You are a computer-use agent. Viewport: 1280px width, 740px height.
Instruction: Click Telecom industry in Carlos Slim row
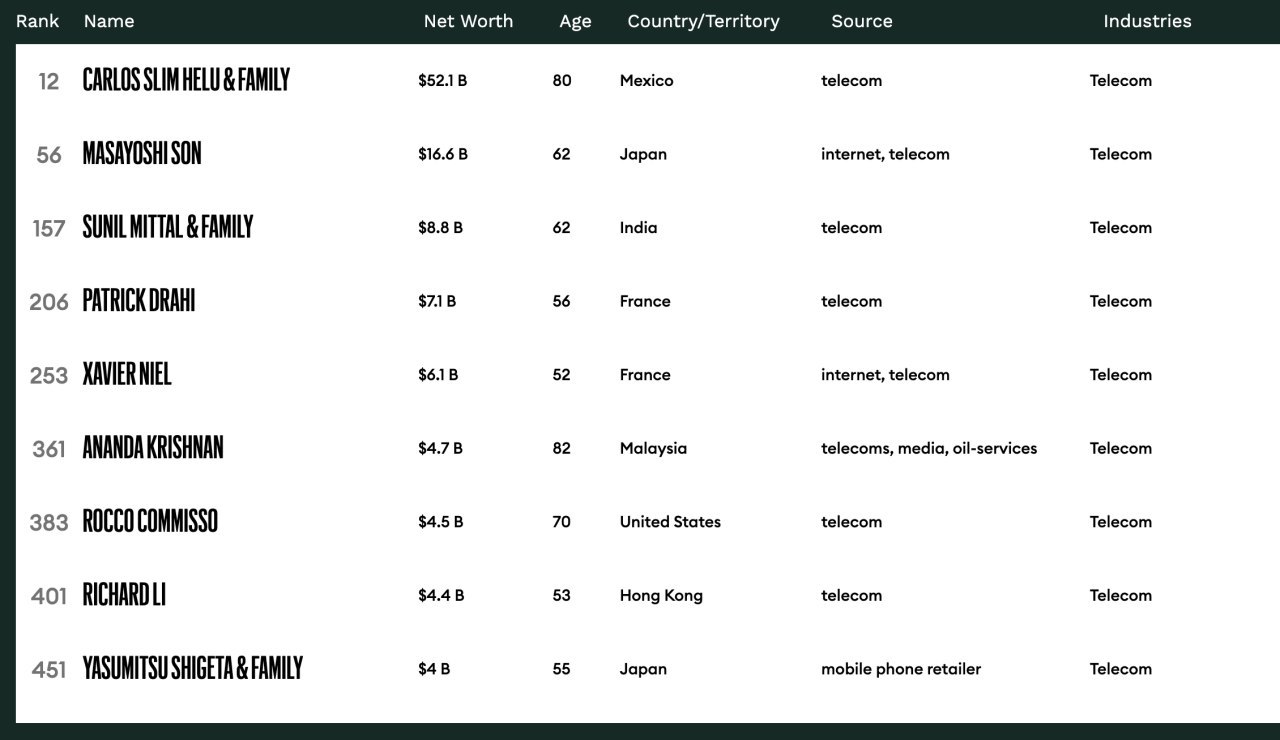coord(1121,80)
